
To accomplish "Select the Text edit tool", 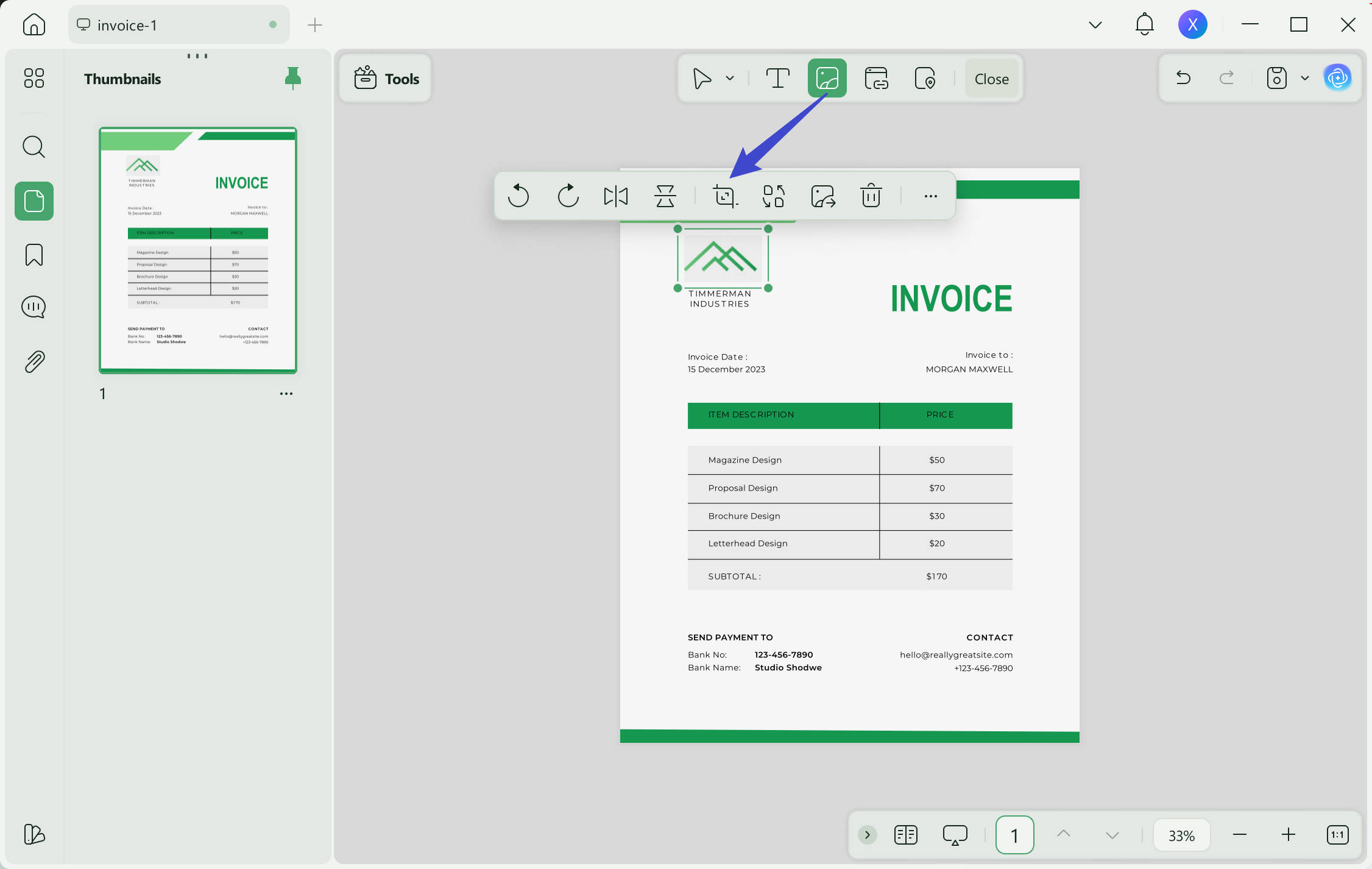I will tap(778, 79).
